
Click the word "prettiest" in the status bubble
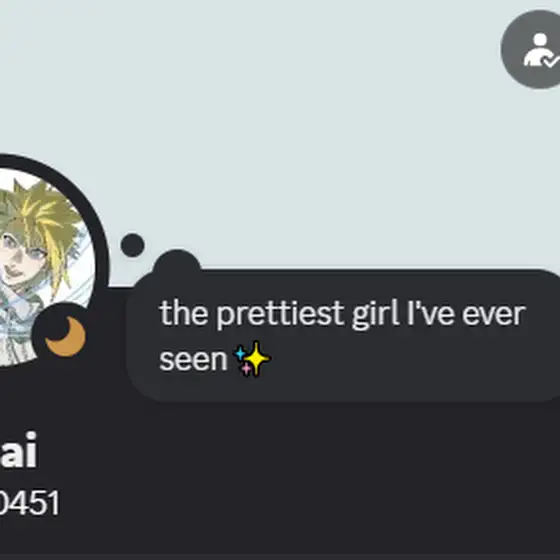pos(280,314)
